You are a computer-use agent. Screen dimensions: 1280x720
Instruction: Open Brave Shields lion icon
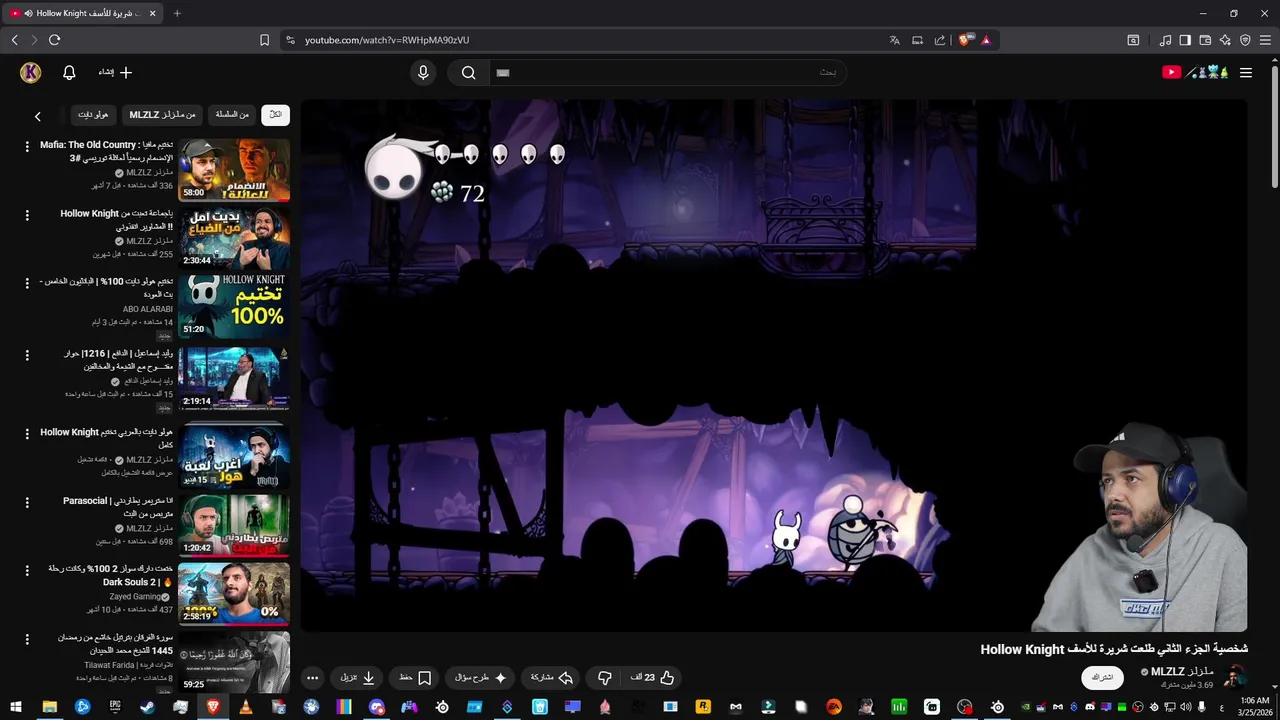tap(964, 40)
